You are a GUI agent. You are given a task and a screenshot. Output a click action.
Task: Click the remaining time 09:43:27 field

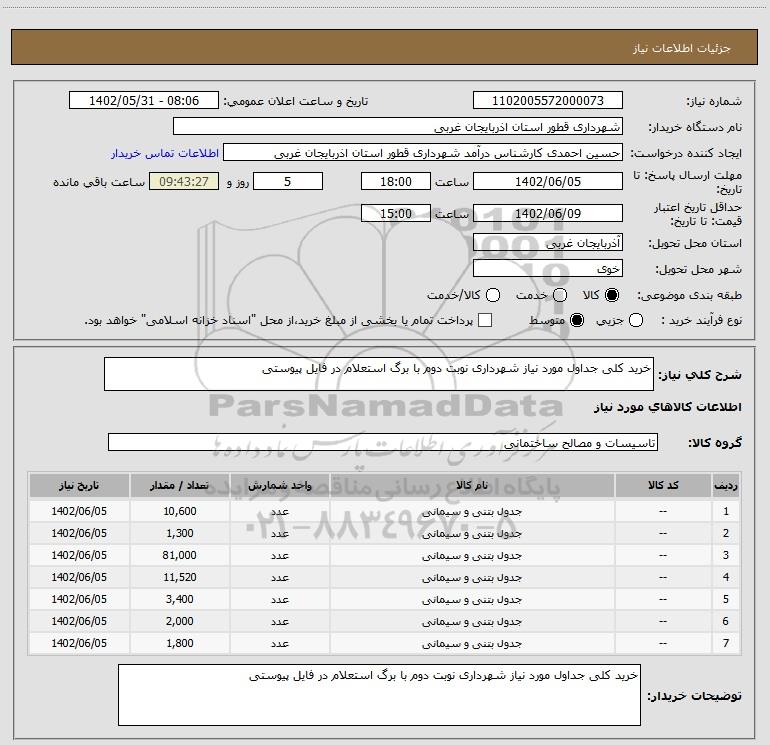(x=184, y=181)
